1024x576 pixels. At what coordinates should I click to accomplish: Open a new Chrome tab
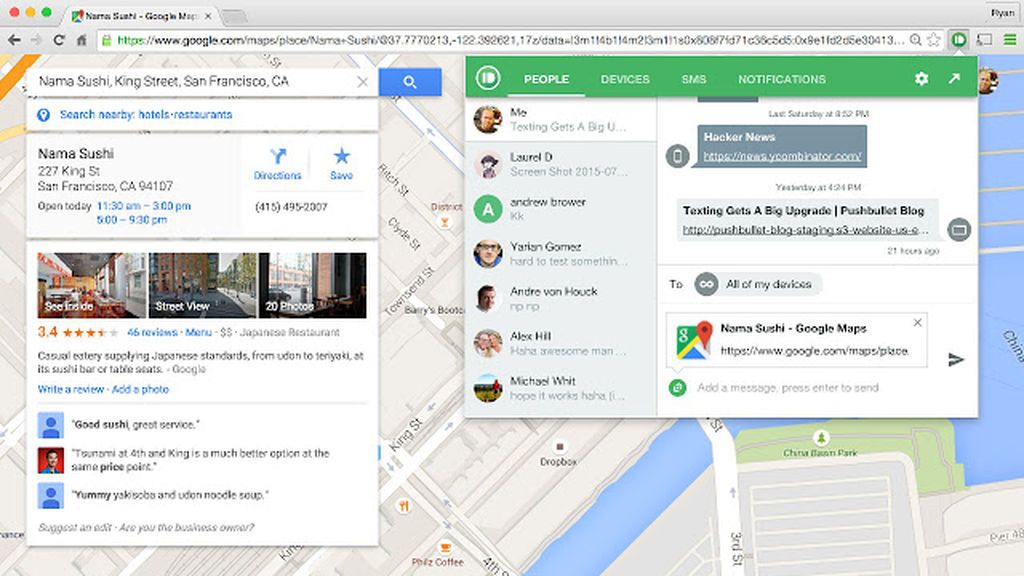coord(234,16)
